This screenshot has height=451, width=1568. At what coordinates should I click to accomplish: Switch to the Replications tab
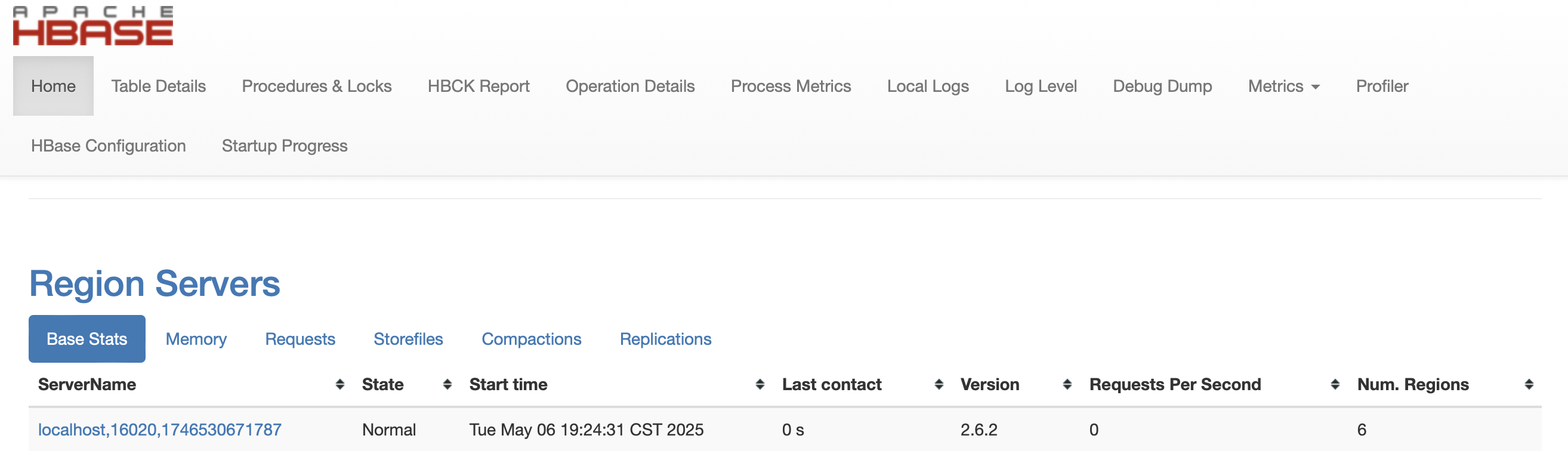click(665, 339)
